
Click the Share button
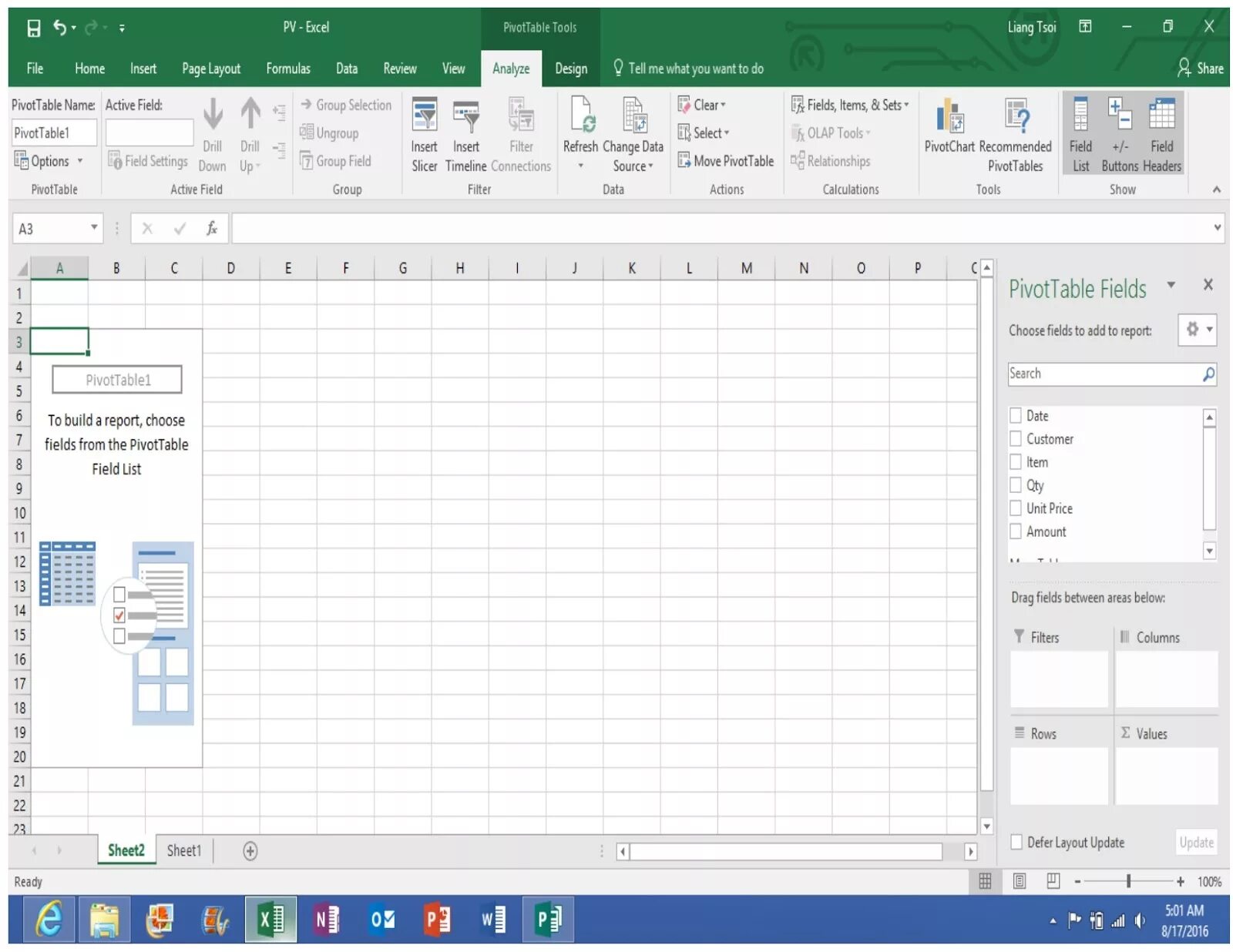[x=1201, y=69]
